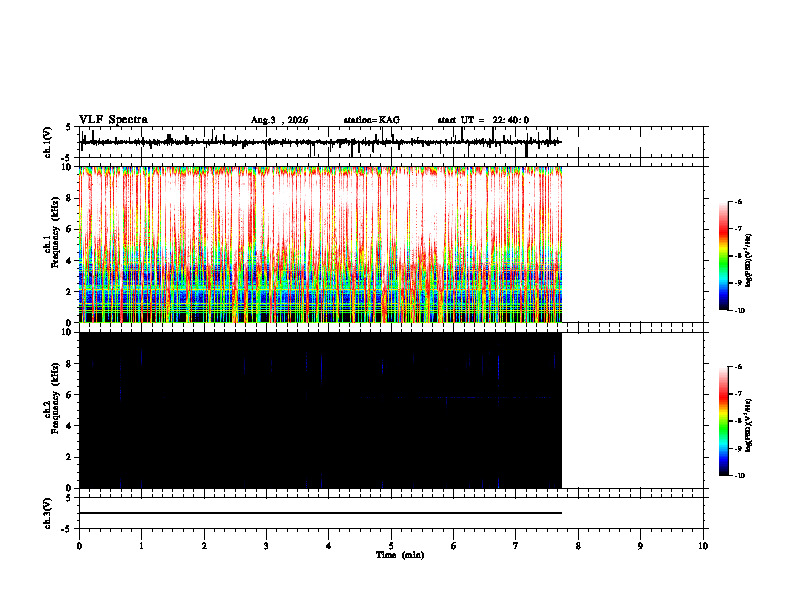Click time axis tick label '0'
This screenshot has width=792, height=612.
click(79, 546)
